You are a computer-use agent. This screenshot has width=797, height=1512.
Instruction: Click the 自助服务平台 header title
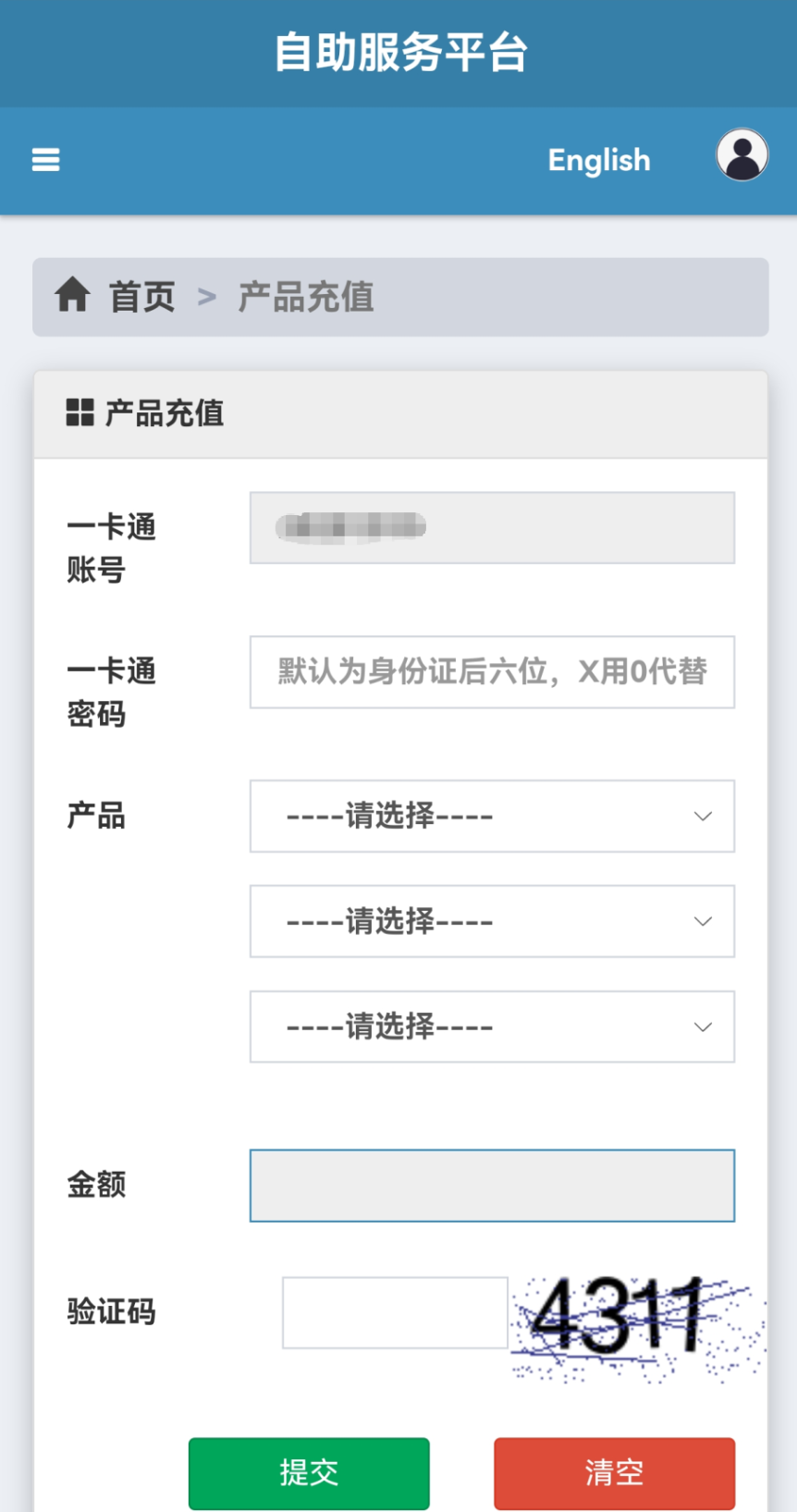click(x=400, y=52)
